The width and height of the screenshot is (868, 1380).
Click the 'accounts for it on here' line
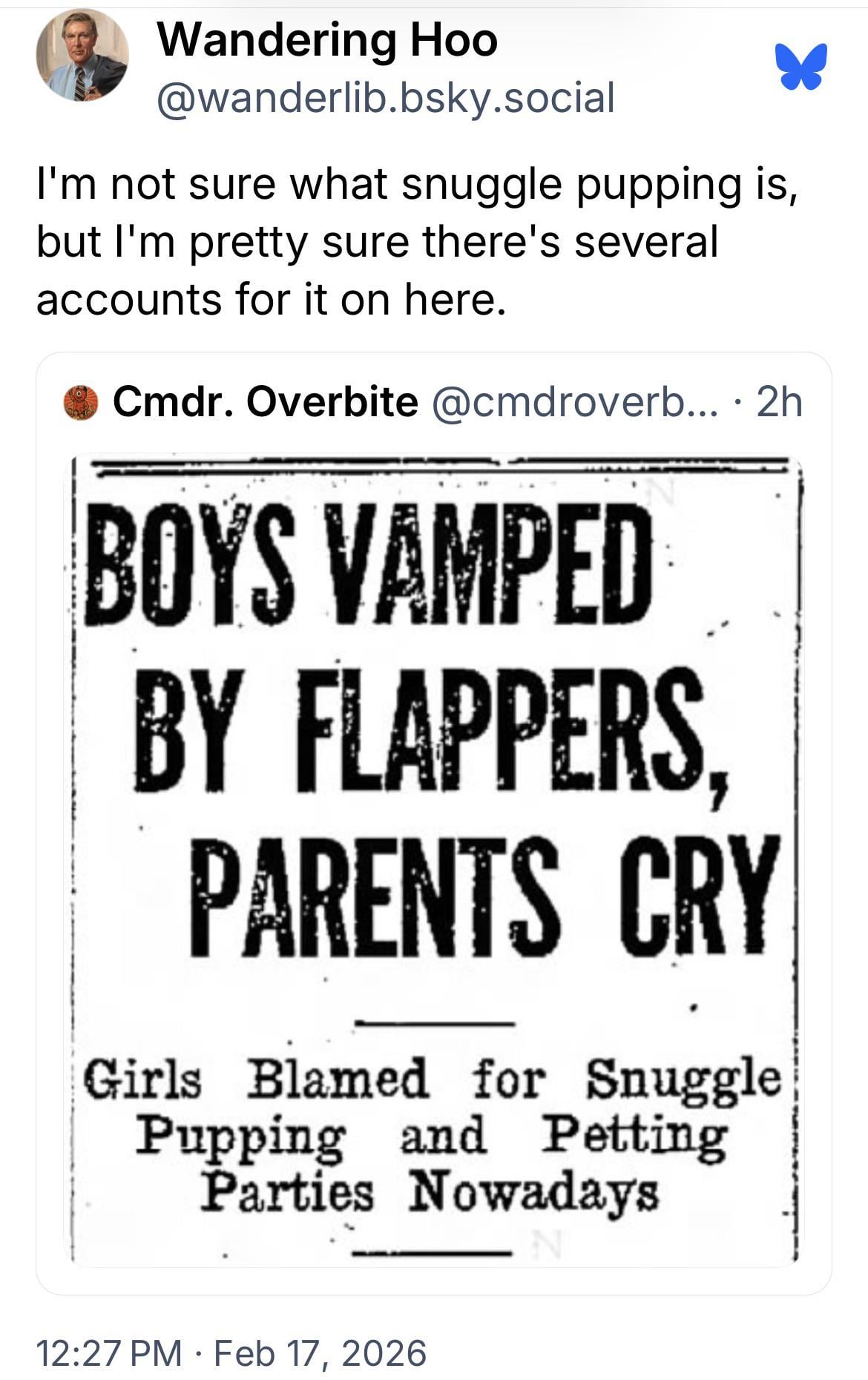click(x=271, y=299)
